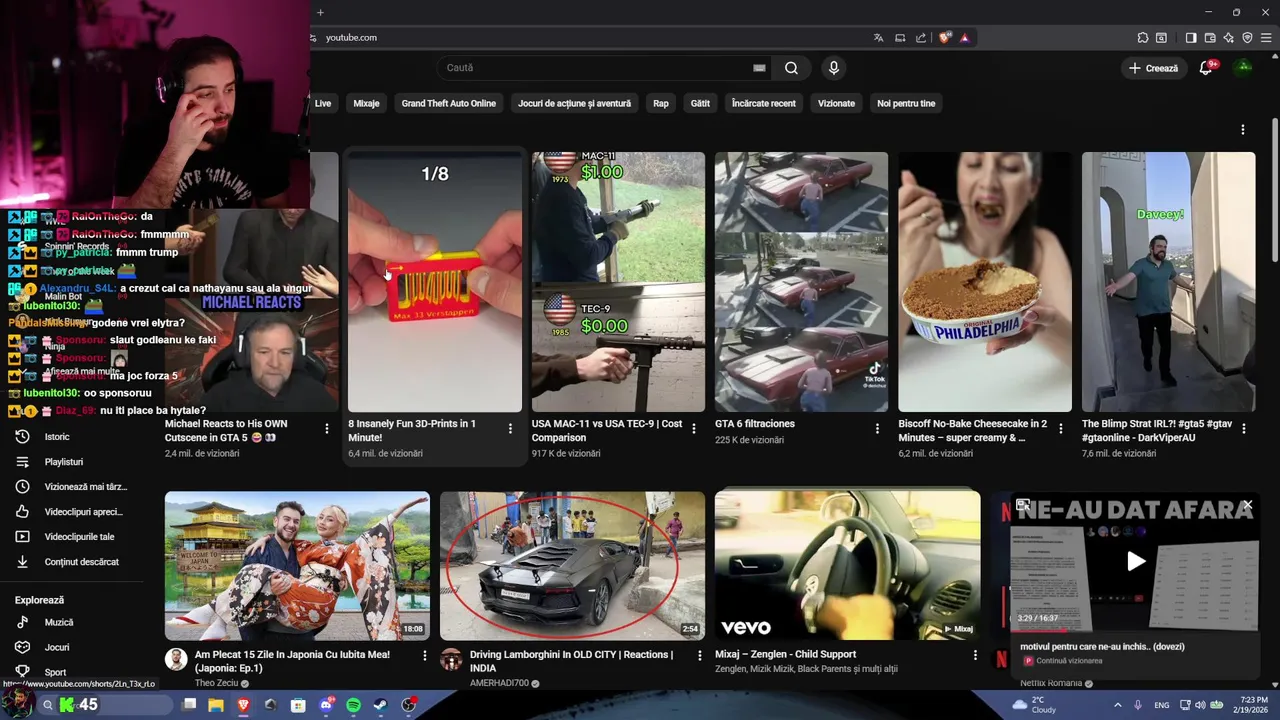Viewport: 1280px width, 720px height.
Task: Click the share page icon in the address bar
Action: click(x=921, y=38)
